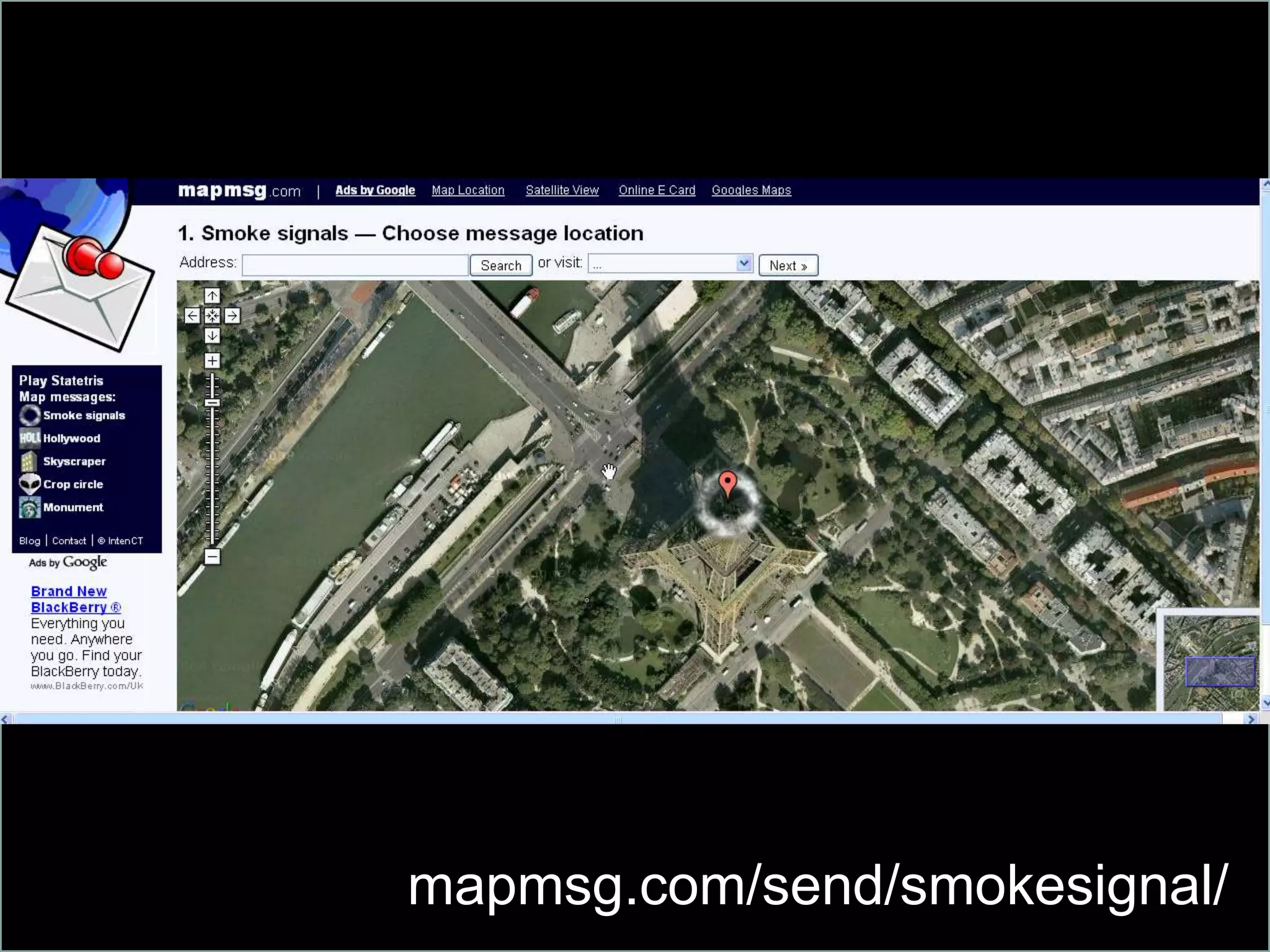1270x952 pixels.
Task: Click the envelope with pushpin logo
Action: coord(81,288)
